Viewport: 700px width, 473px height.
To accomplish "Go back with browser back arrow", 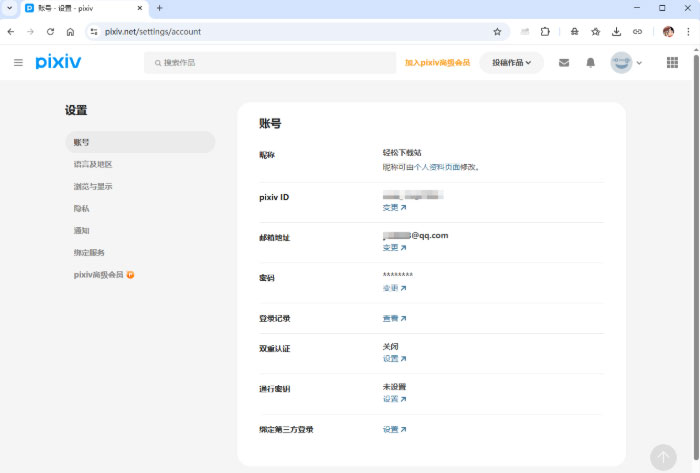I will click(11, 32).
